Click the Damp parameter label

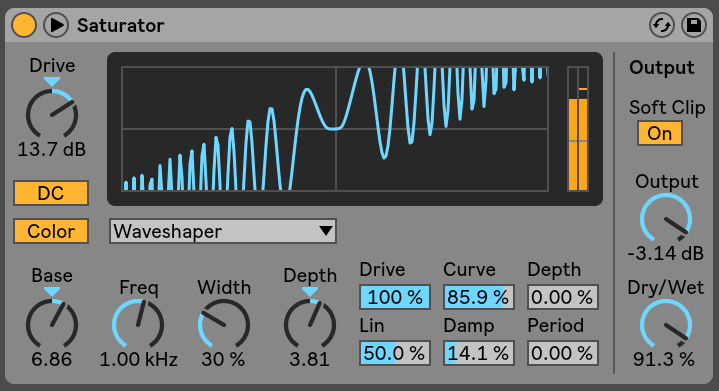[469, 326]
